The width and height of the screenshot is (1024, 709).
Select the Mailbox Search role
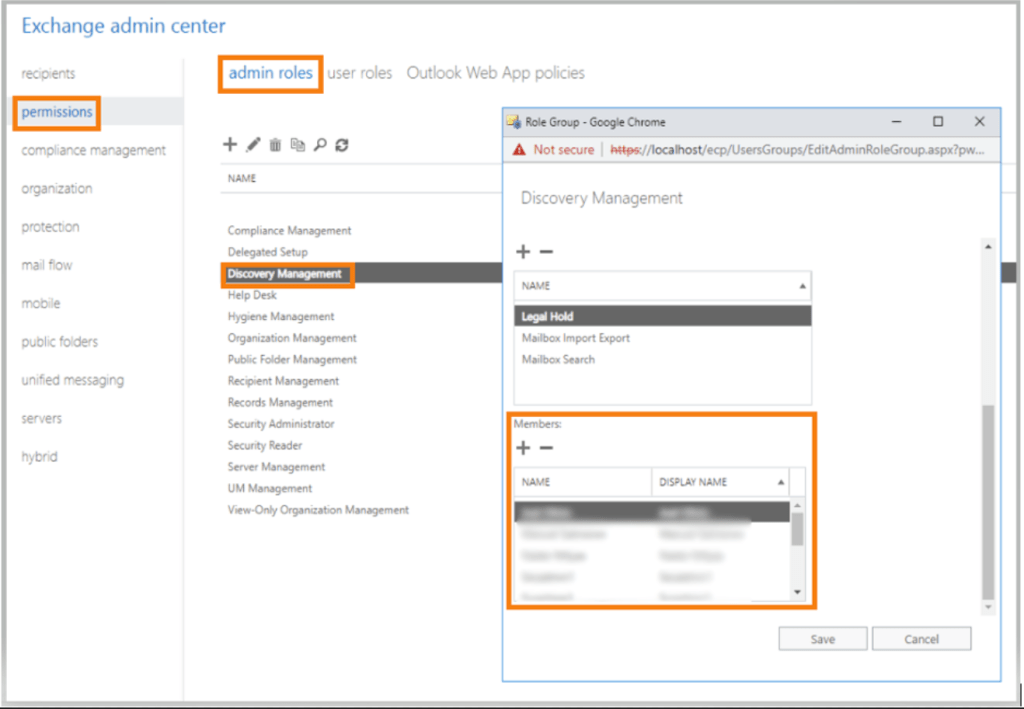coord(663,360)
